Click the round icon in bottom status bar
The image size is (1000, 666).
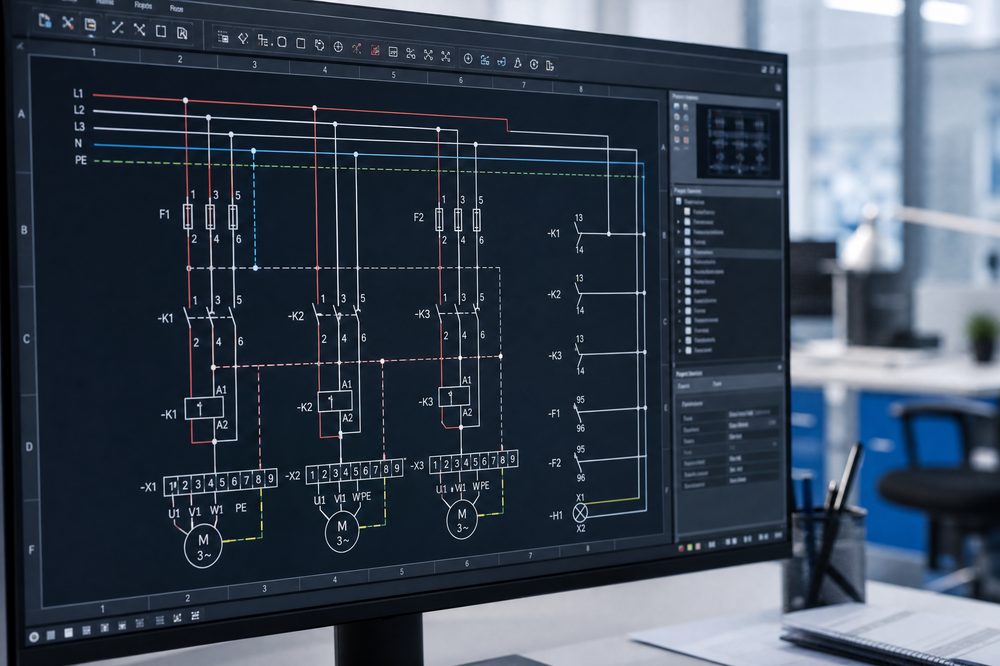tap(34, 636)
